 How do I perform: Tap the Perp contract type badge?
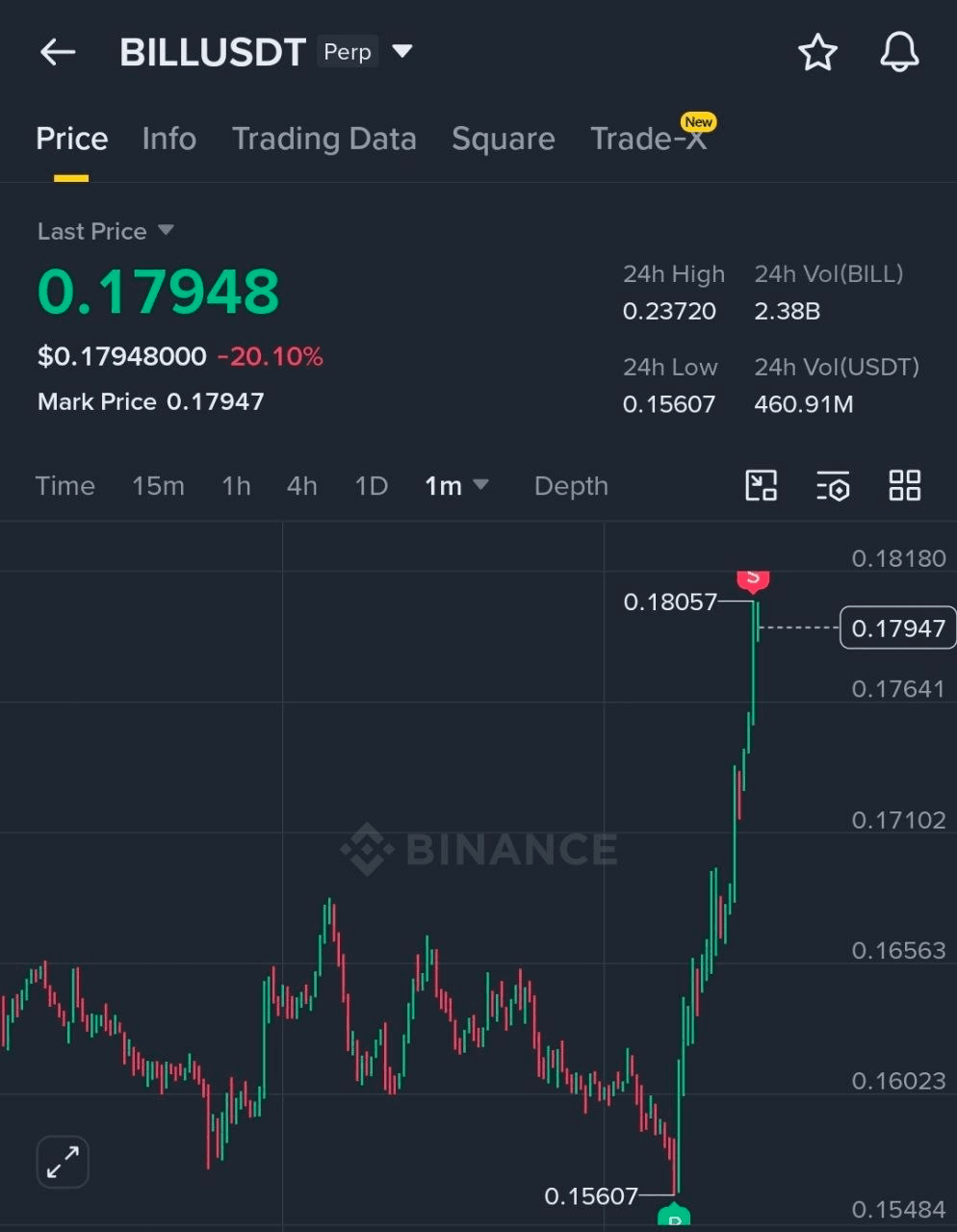pyautogui.click(x=348, y=52)
